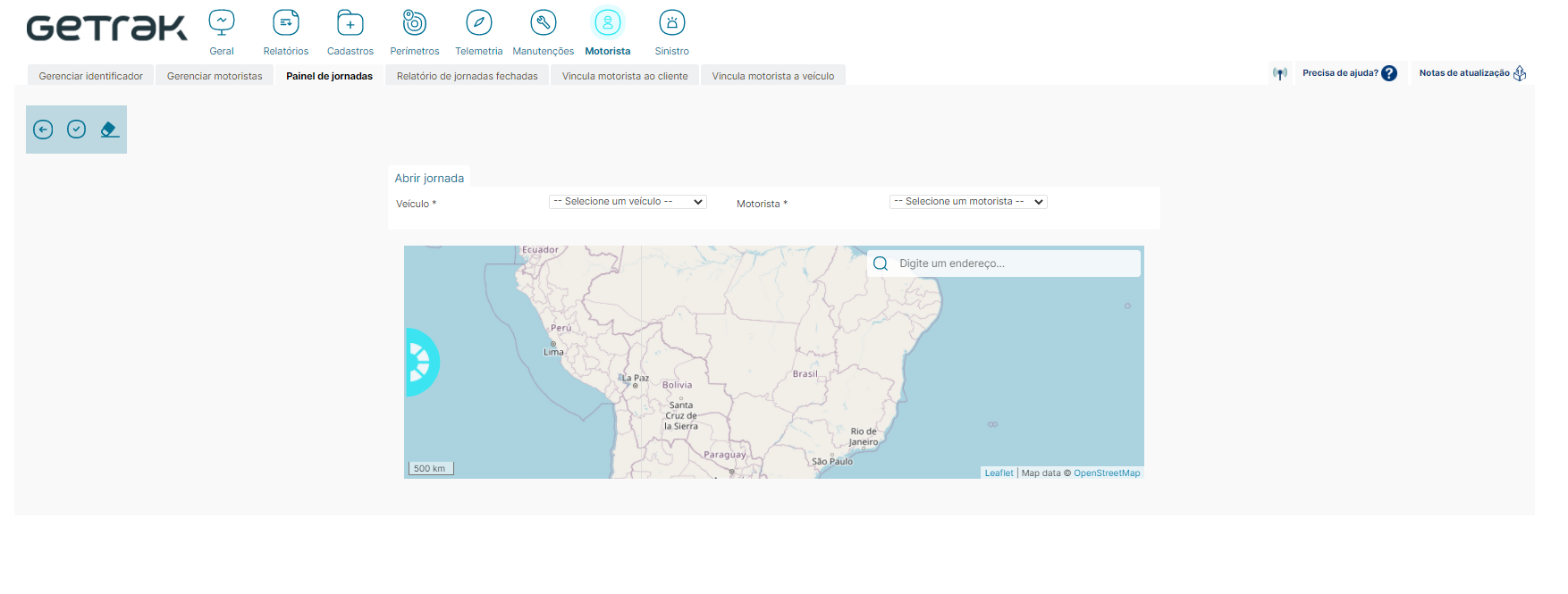Screen dimensions: 1568x594
Task: Click the Getrak logo
Action: coord(107,29)
